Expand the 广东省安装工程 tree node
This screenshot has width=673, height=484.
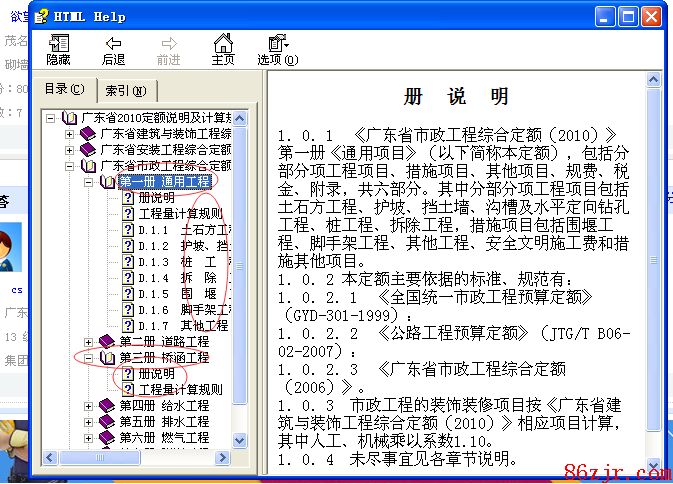pos(69,150)
